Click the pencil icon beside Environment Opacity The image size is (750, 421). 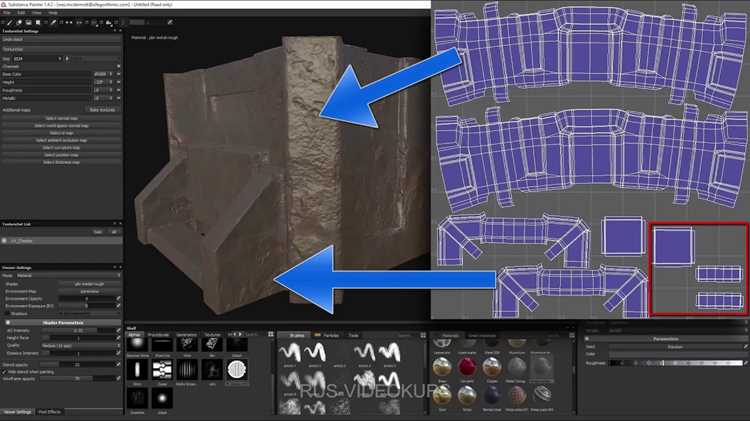[118, 299]
